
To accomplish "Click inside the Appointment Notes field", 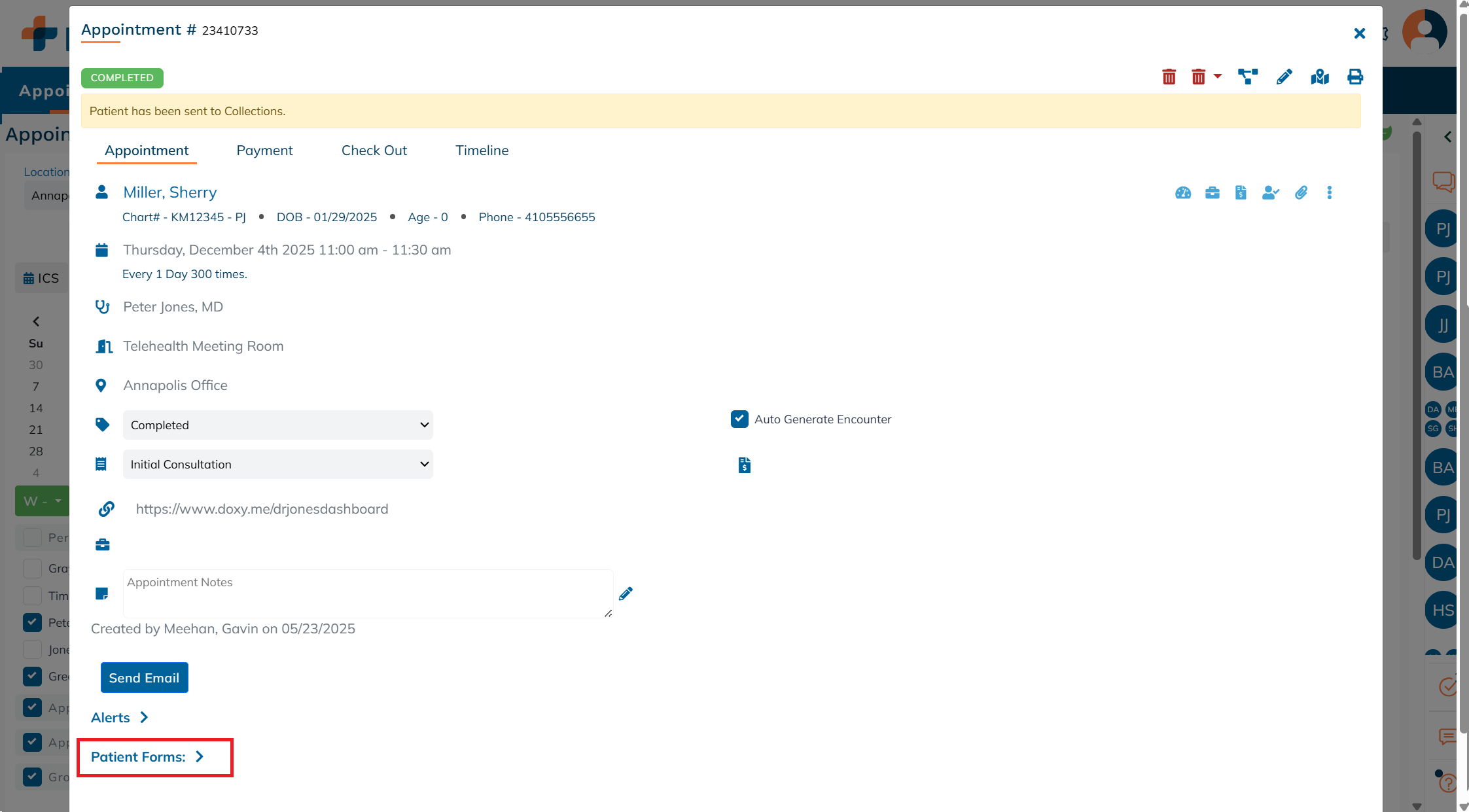I will pyautogui.click(x=366, y=593).
